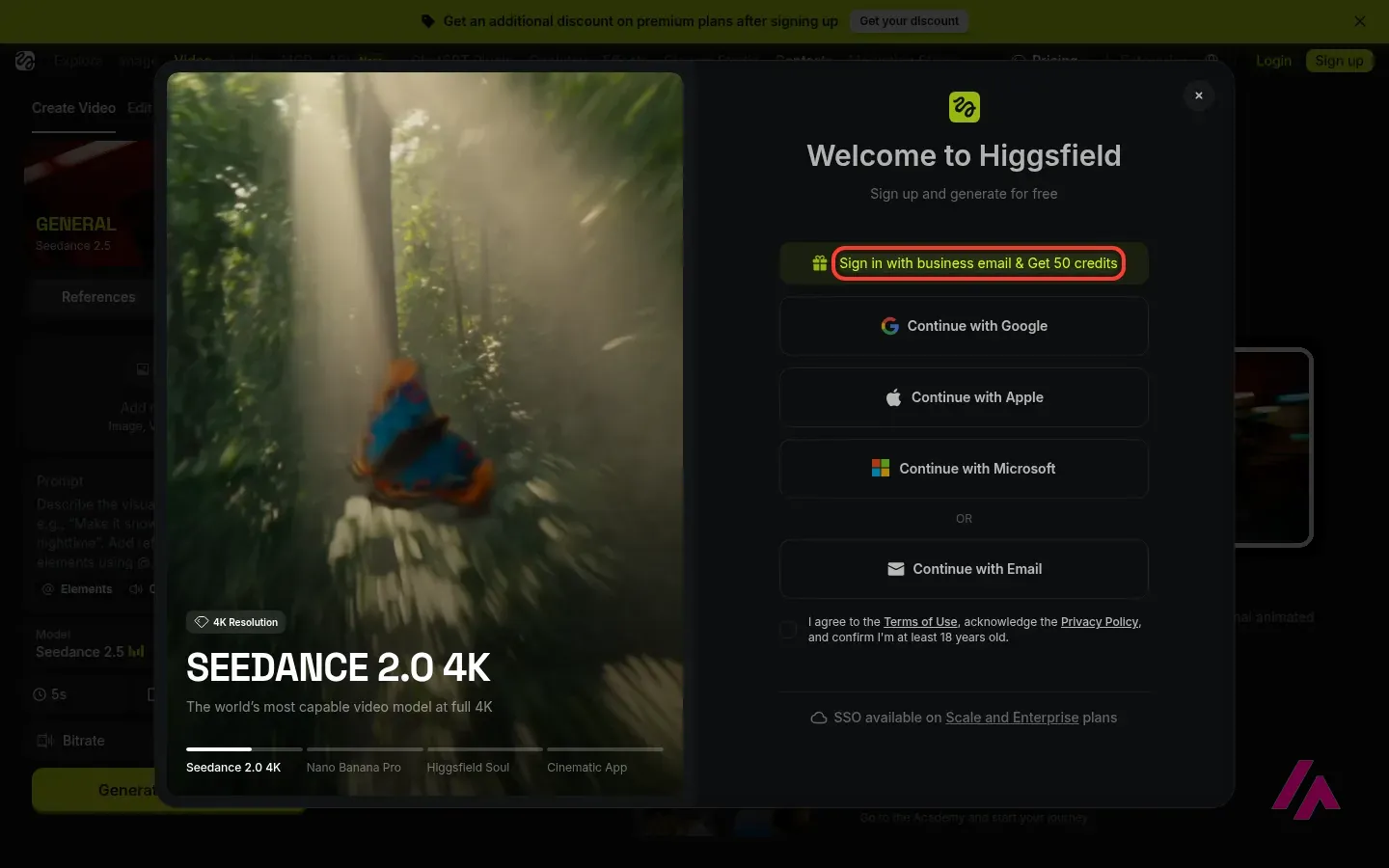The height and width of the screenshot is (868, 1389).
Task: Switch to the Create Video tab
Action: (x=73, y=108)
